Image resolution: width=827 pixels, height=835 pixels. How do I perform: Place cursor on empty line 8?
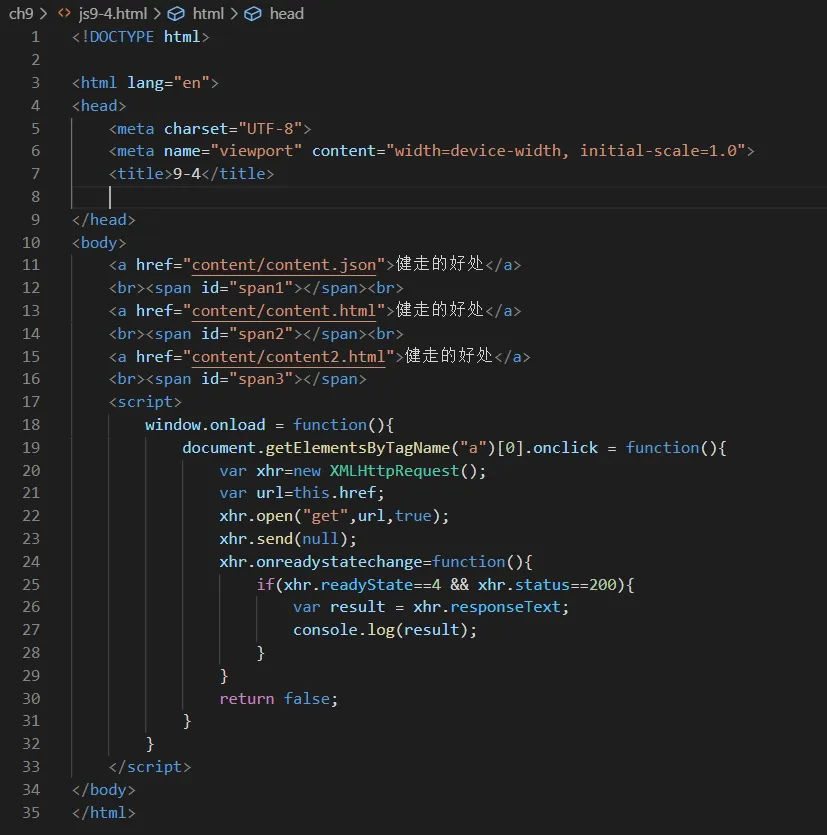click(x=300, y=197)
